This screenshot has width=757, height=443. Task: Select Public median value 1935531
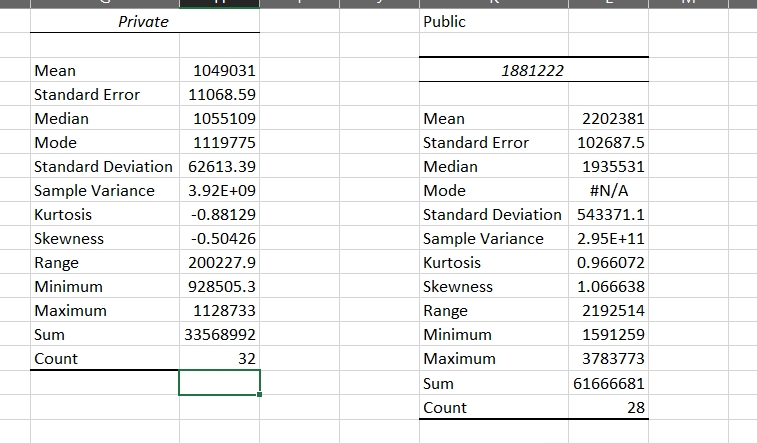point(609,166)
